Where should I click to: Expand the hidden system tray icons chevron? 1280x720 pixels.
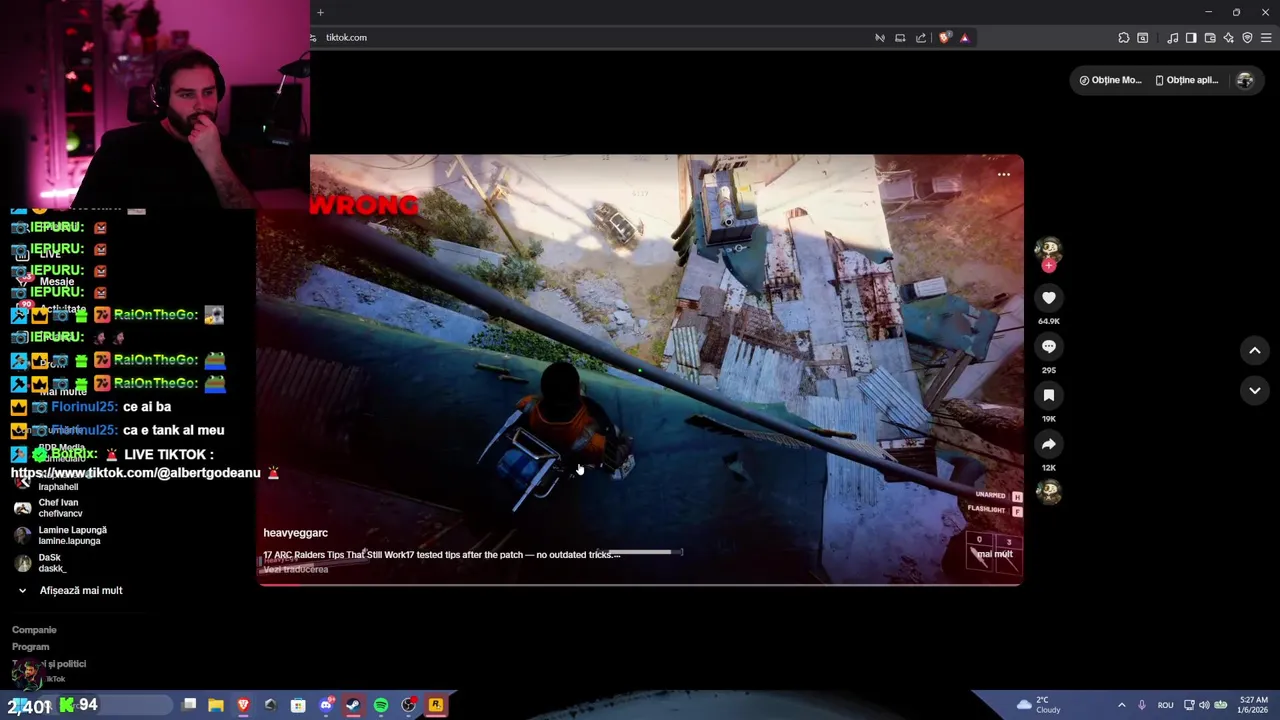click(1121, 705)
